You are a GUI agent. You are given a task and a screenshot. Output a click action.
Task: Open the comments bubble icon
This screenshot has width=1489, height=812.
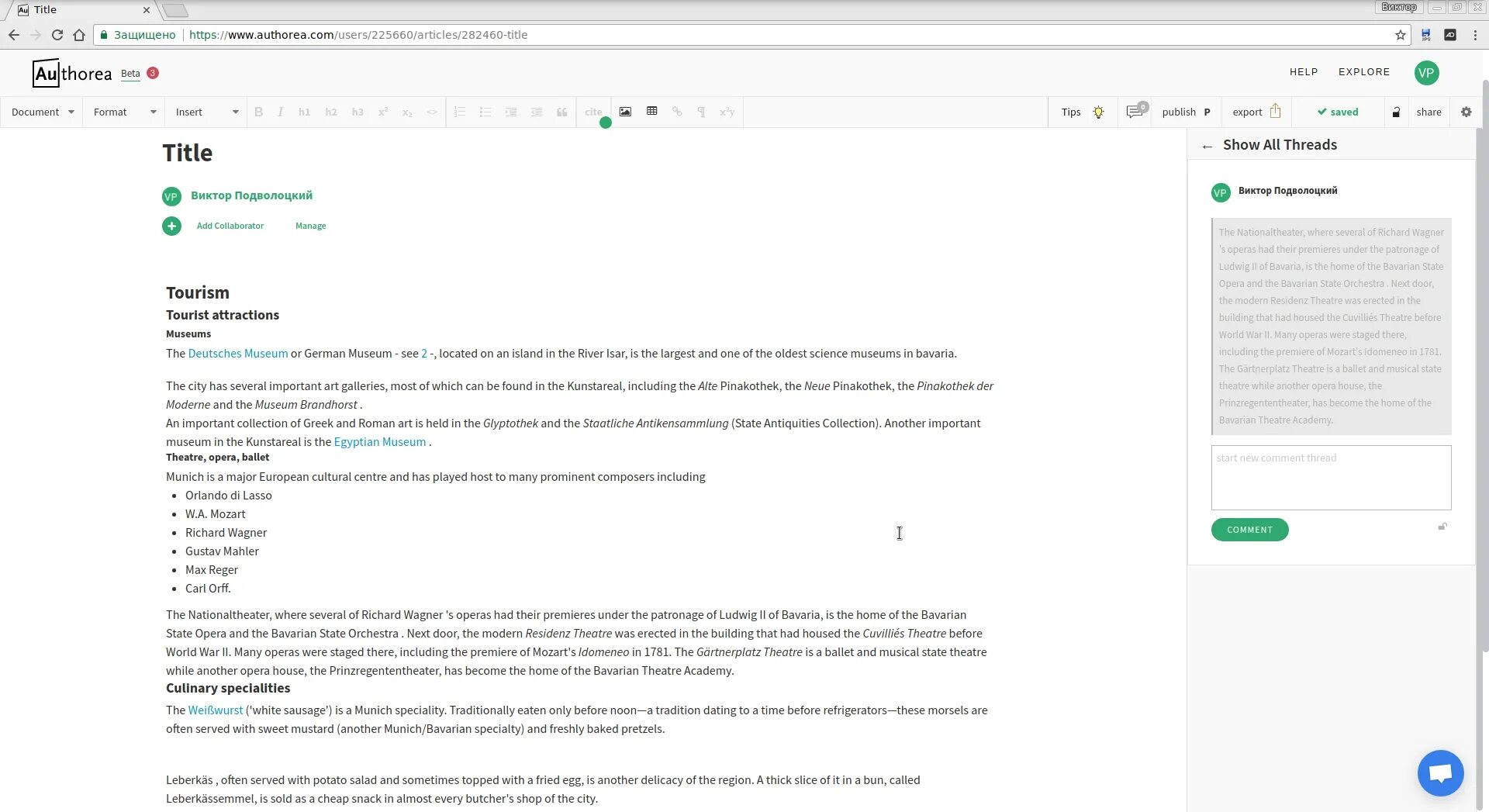[x=1136, y=112]
